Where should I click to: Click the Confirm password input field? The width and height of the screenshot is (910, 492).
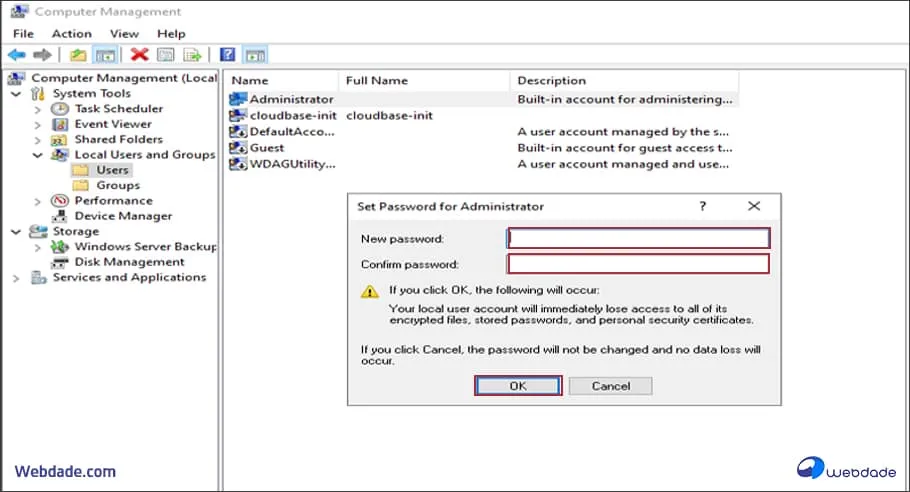pyautogui.click(x=638, y=264)
